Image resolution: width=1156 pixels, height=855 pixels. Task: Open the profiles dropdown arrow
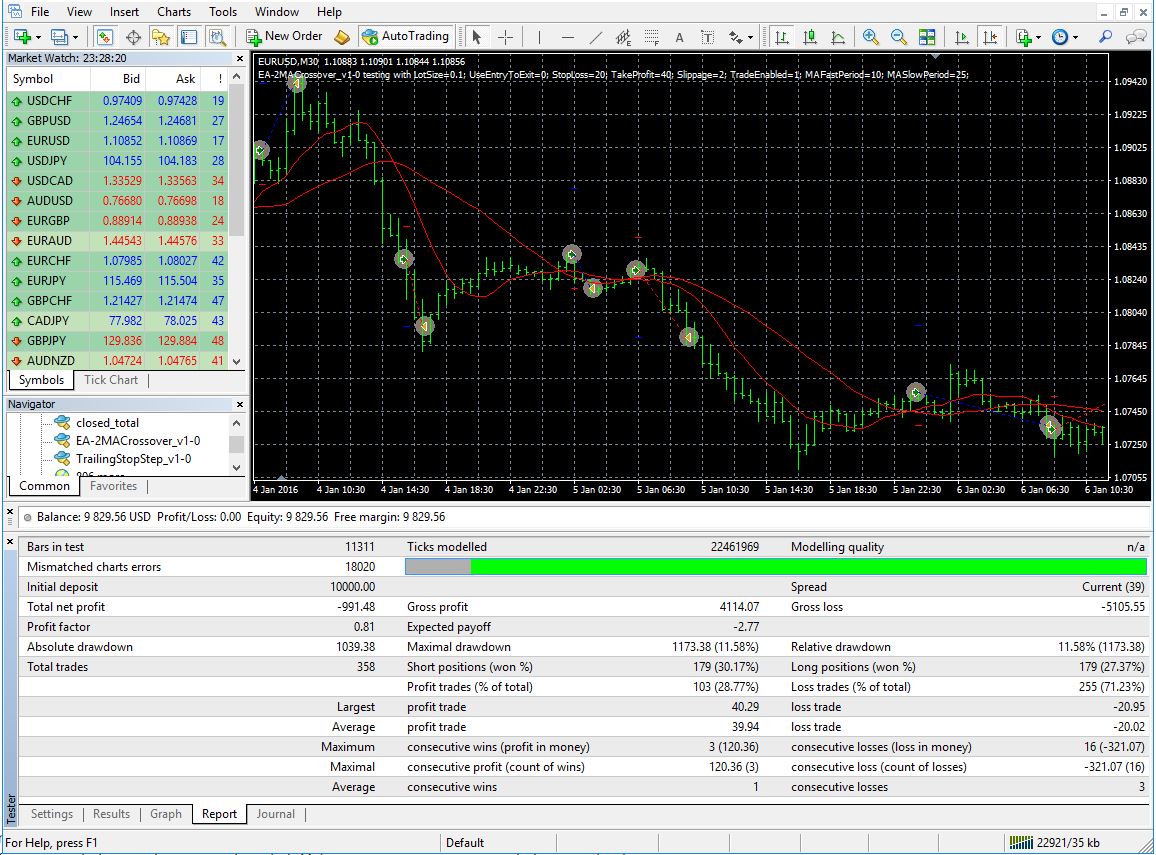click(x=75, y=36)
